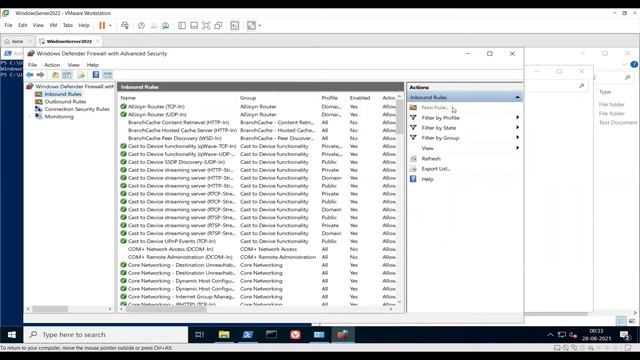Click the Forward arrow in Firewall toolbar
The width and height of the screenshot is (640, 360).
click(x=40, y=75)
